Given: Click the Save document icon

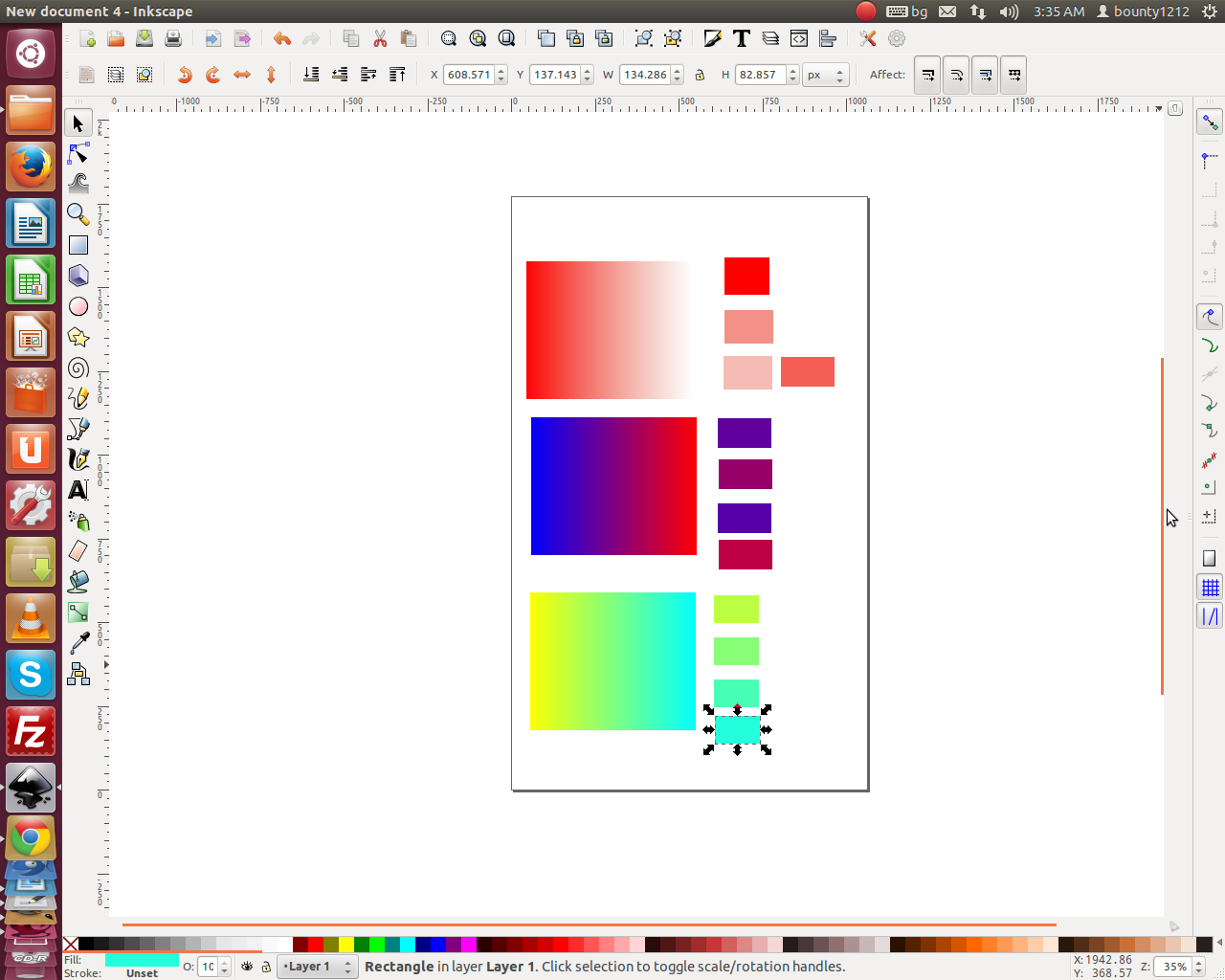Looking at the screenshot, I should [x=145, y=38].
